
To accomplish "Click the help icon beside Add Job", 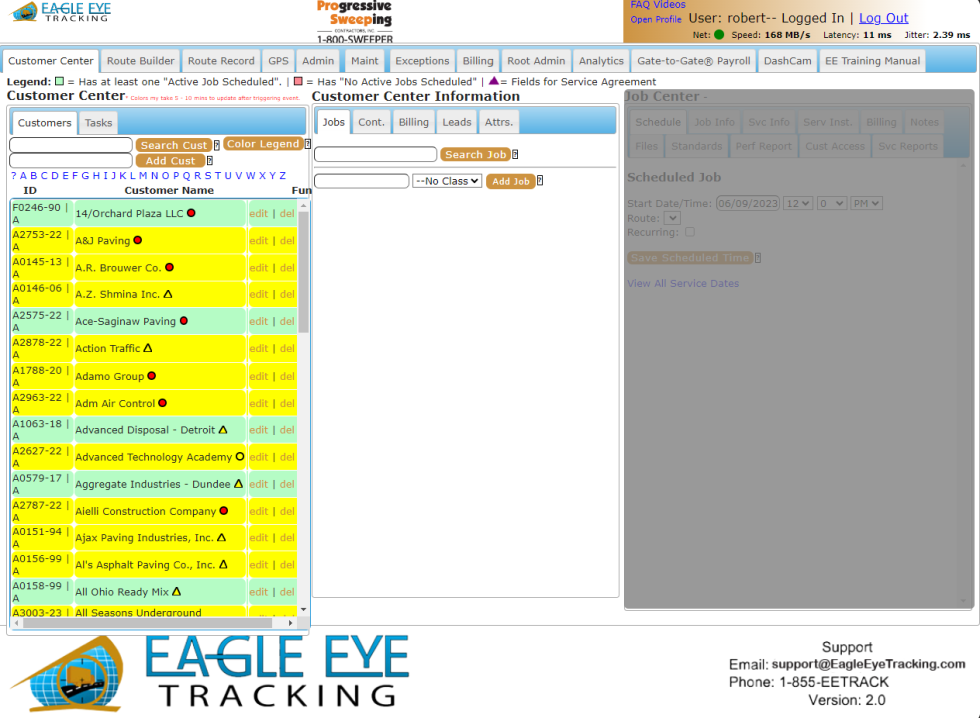I will [541, 181].
